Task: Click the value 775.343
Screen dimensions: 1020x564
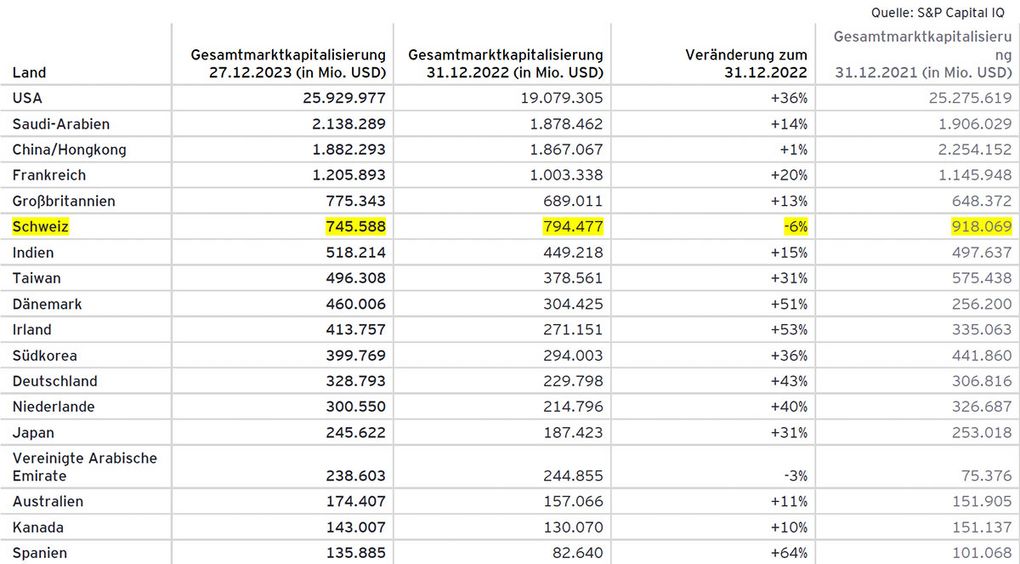Action: (x=356, y=201)
